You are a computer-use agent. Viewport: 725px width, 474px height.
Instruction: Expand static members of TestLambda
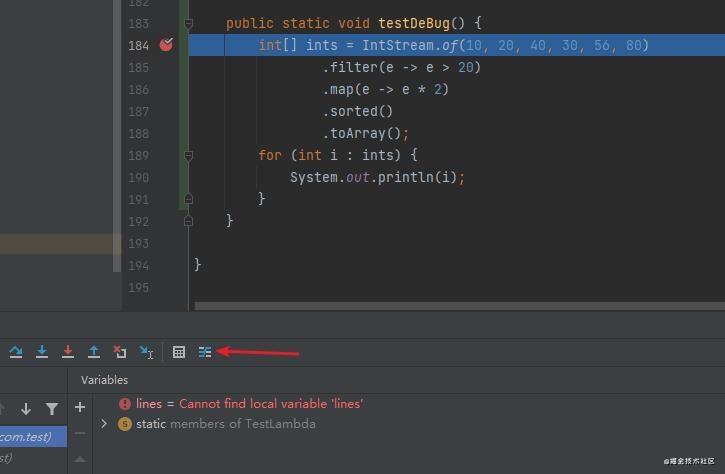(x=104, y=424)
